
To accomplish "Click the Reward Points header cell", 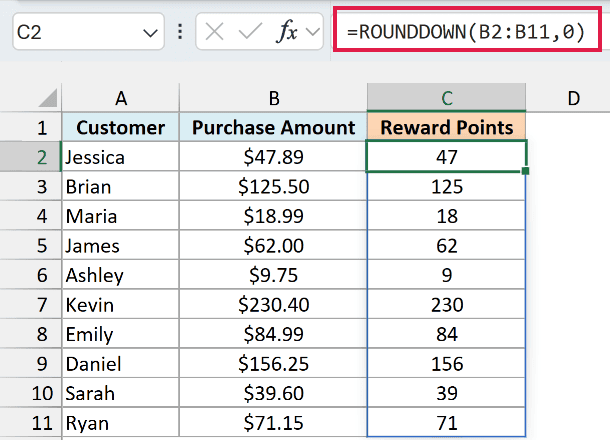I will 447,128.
